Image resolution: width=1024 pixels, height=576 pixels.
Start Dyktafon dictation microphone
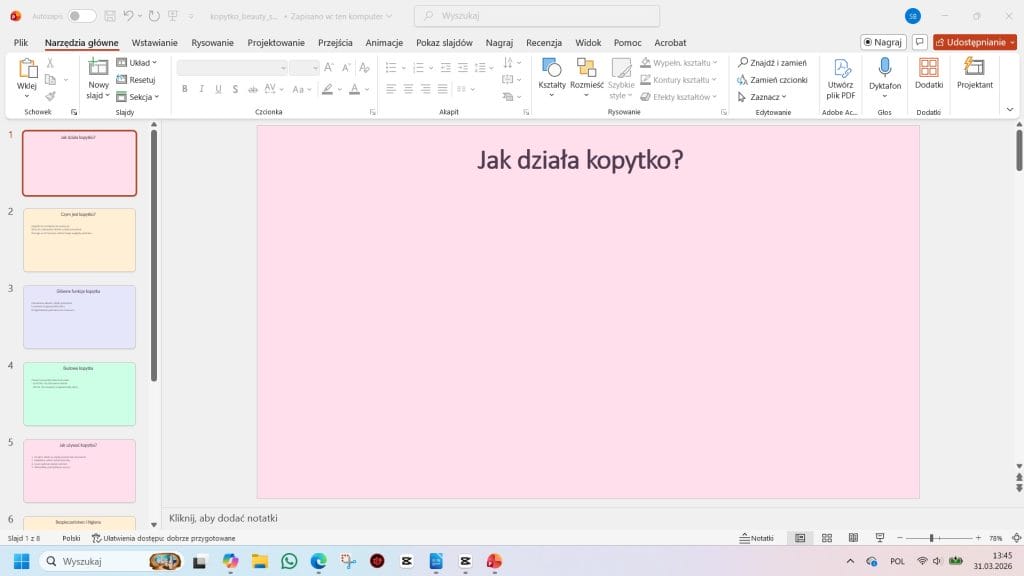click(x=884, y=68)
